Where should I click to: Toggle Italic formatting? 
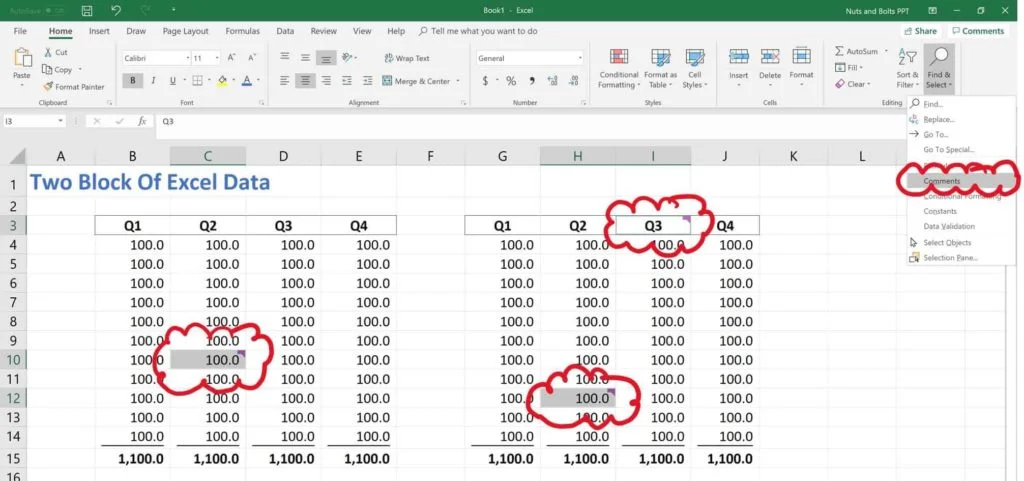[153, 81]
